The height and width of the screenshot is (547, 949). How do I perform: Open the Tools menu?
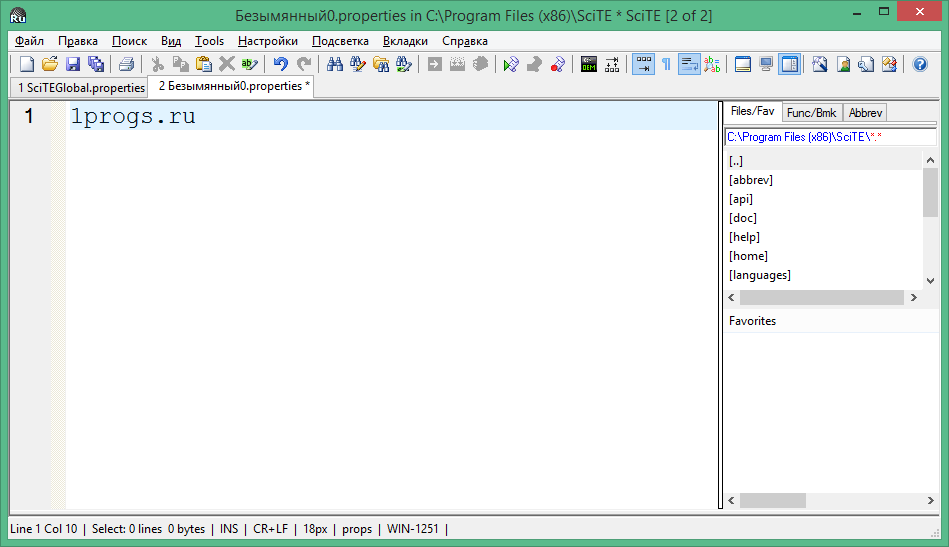[x=209, y=41]
